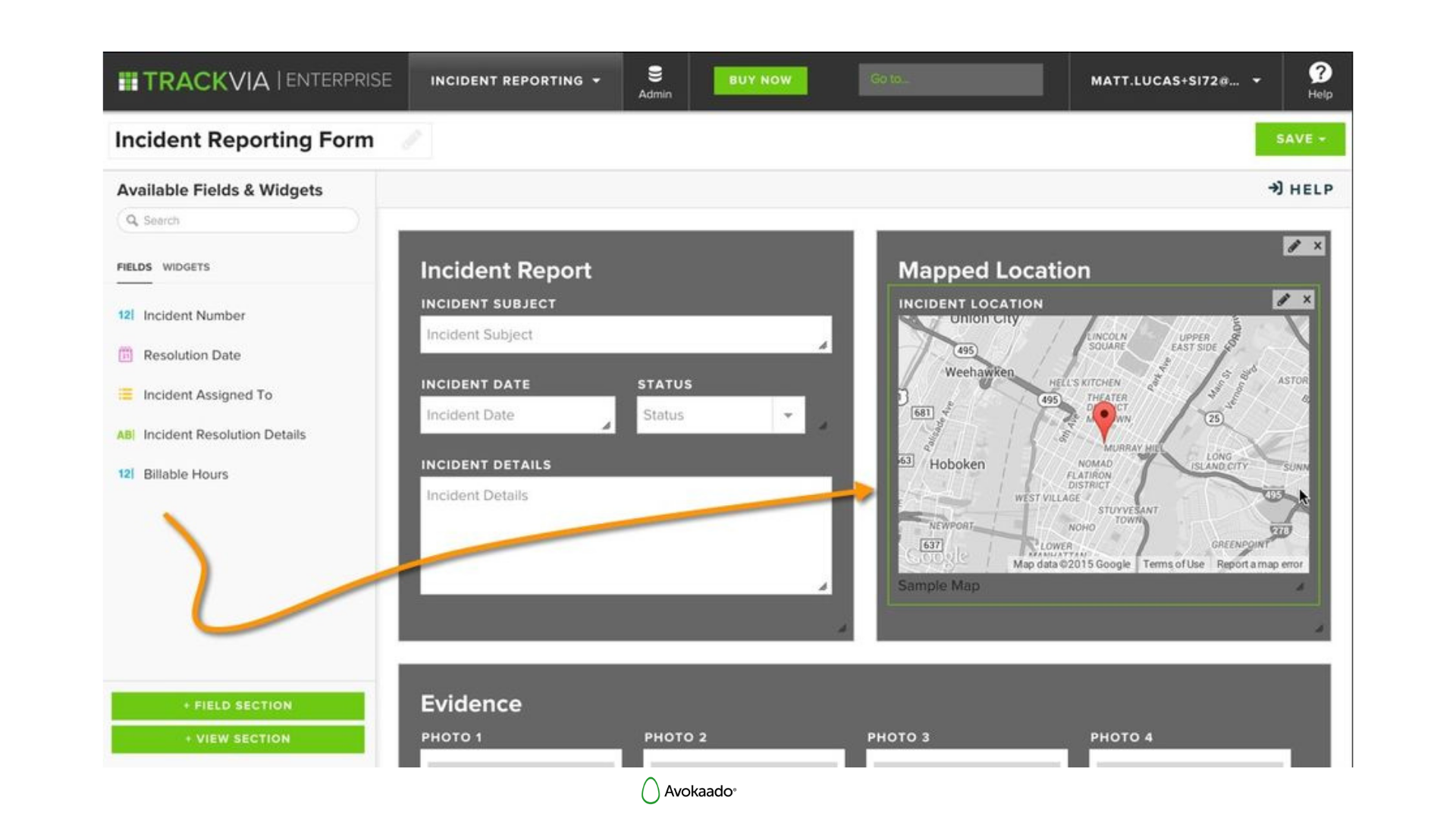Switch to the Widgets tab

point(186,267)
